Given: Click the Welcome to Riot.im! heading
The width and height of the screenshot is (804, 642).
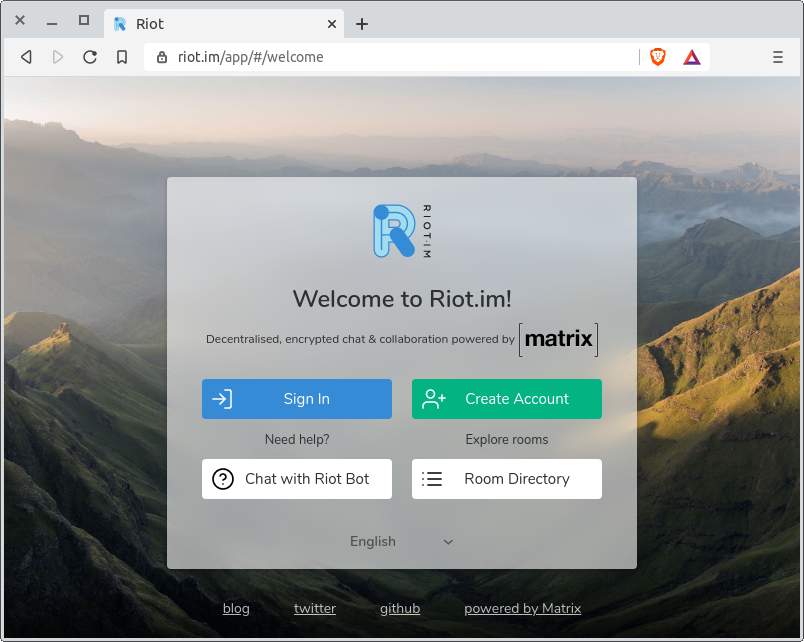Looking at the screenshot, I should click(x=402, y=299).
